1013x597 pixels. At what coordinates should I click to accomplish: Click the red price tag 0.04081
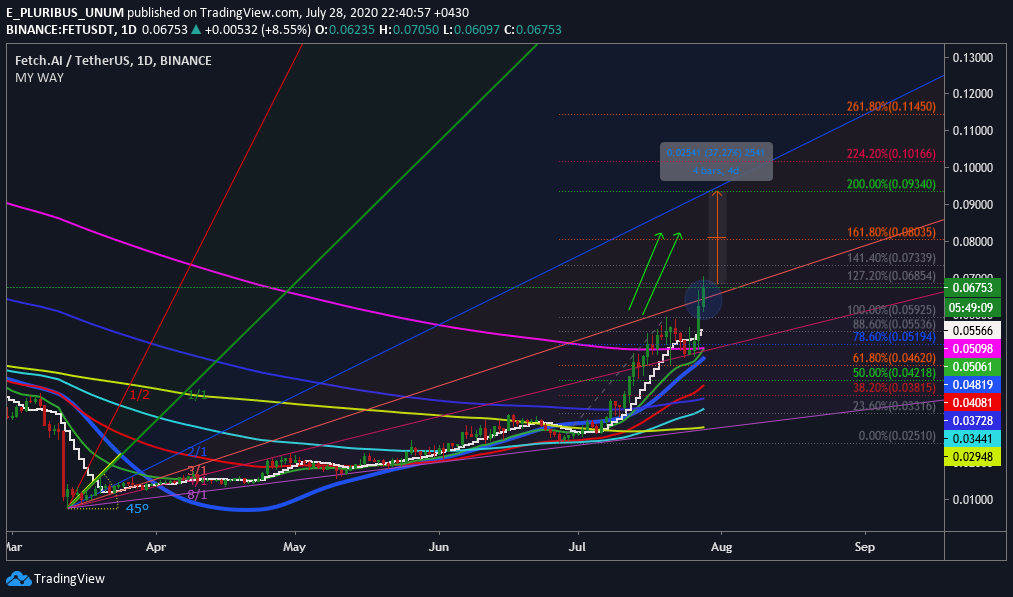click(x=974, y=403)
